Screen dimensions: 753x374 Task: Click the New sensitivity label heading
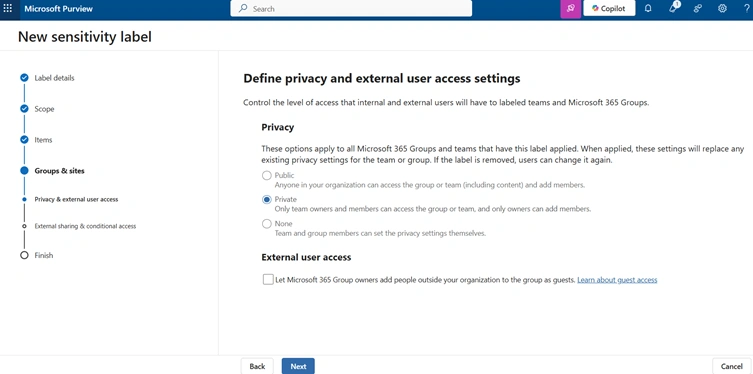coord(85,36)
